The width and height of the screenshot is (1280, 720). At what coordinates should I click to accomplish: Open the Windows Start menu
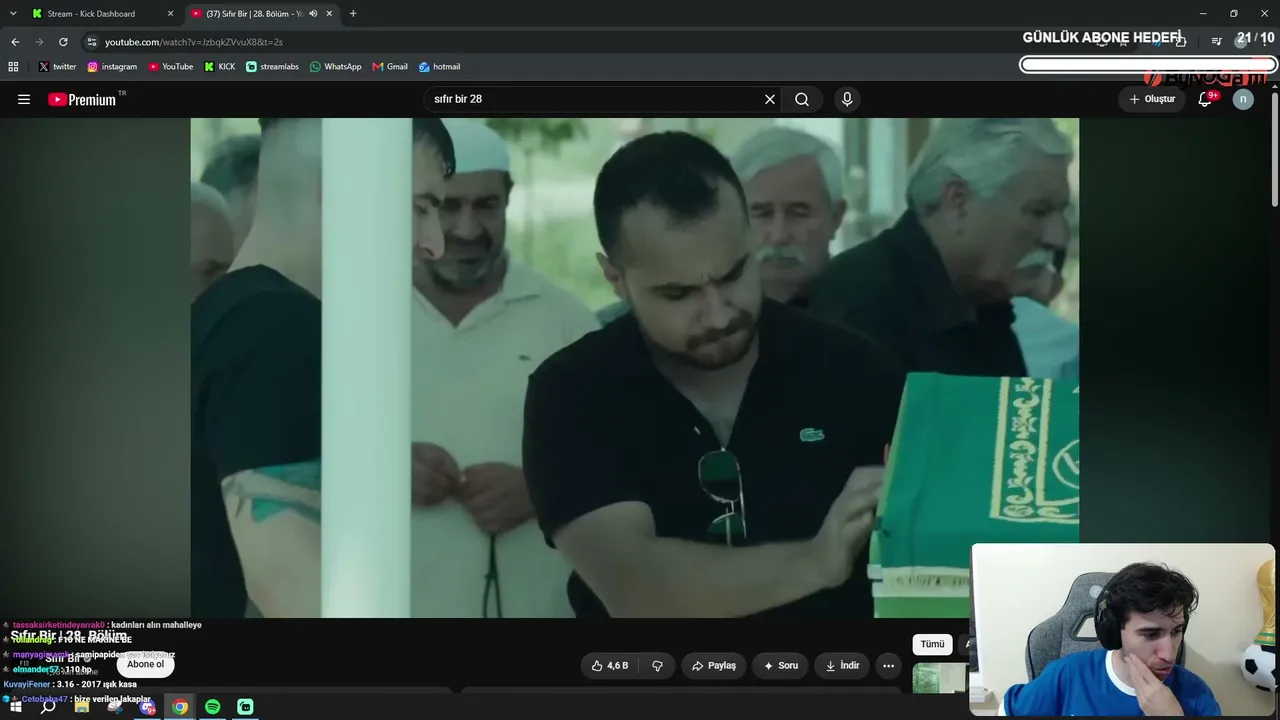[x=16, y=707]
